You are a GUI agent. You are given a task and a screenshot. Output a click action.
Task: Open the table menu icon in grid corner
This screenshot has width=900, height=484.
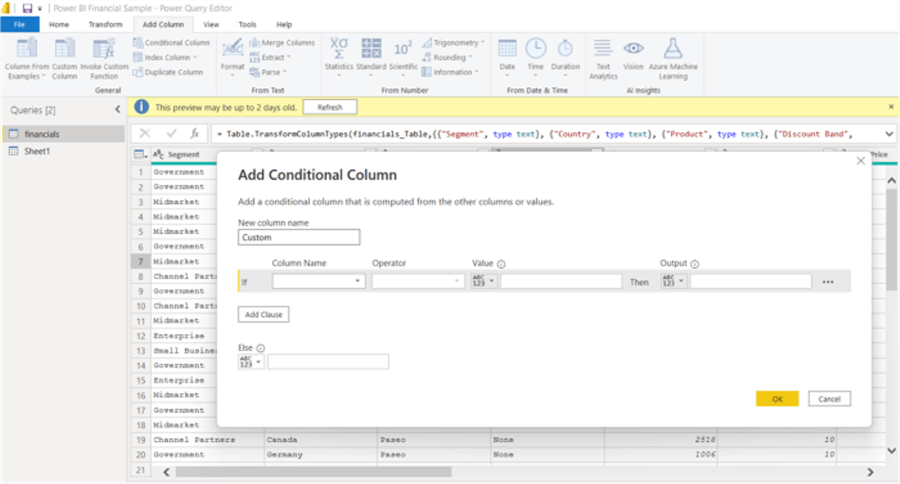[x=140, y=154]
